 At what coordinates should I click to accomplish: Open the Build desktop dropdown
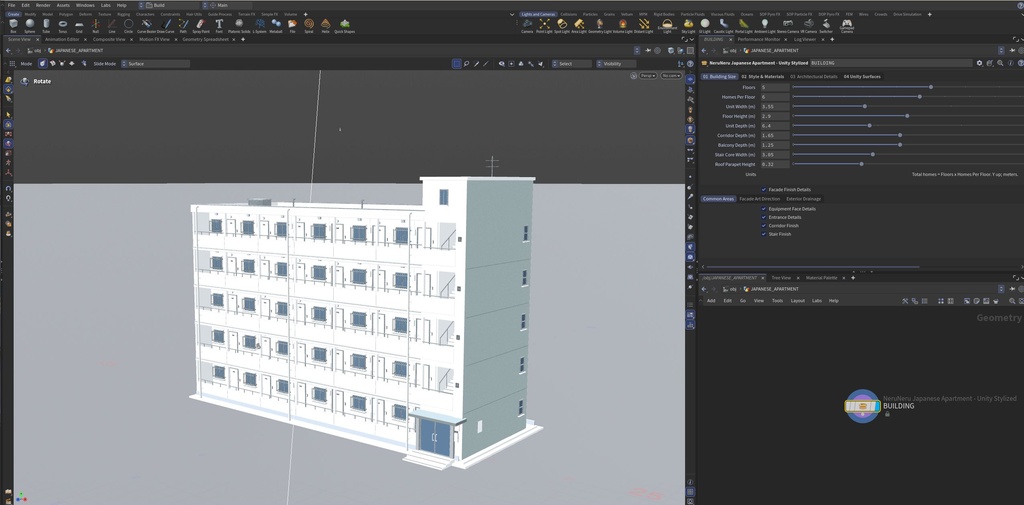[170, 5]
